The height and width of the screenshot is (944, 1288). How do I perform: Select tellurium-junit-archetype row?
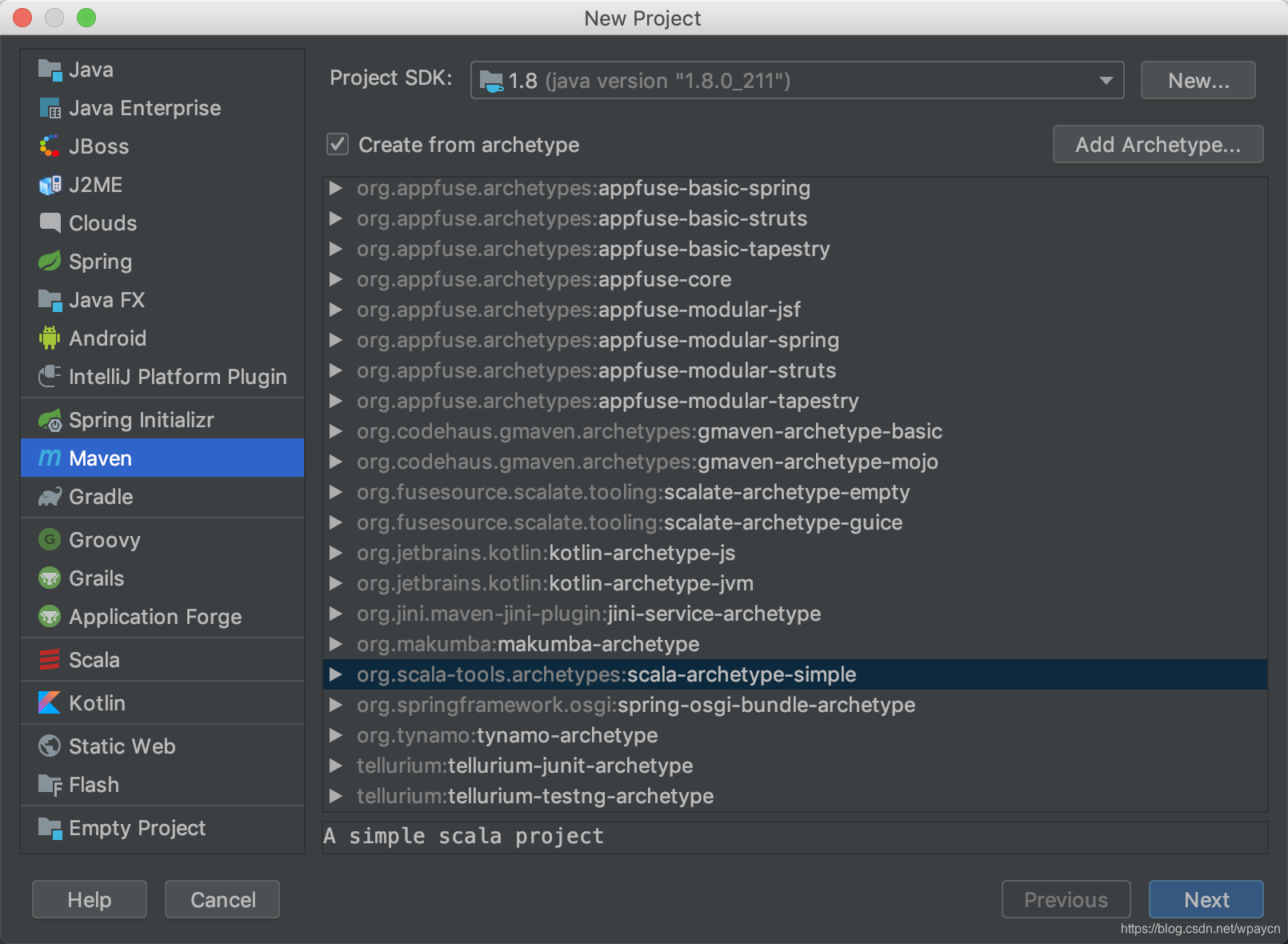coord(795,766)
